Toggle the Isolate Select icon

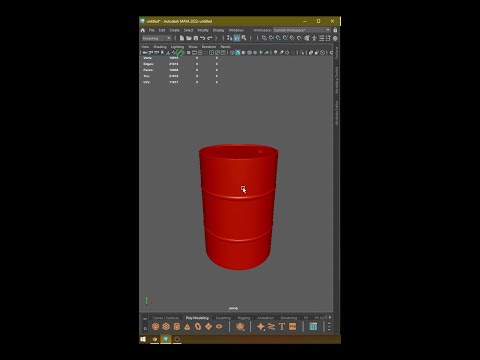301,53
